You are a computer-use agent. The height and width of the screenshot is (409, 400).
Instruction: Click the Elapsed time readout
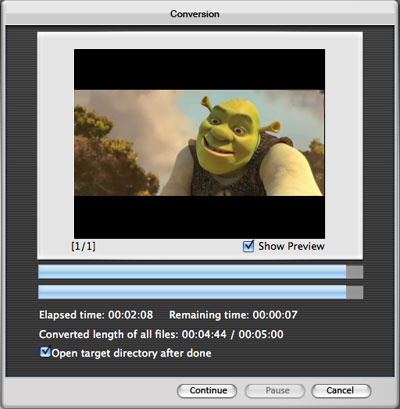[x=96, y=315]
